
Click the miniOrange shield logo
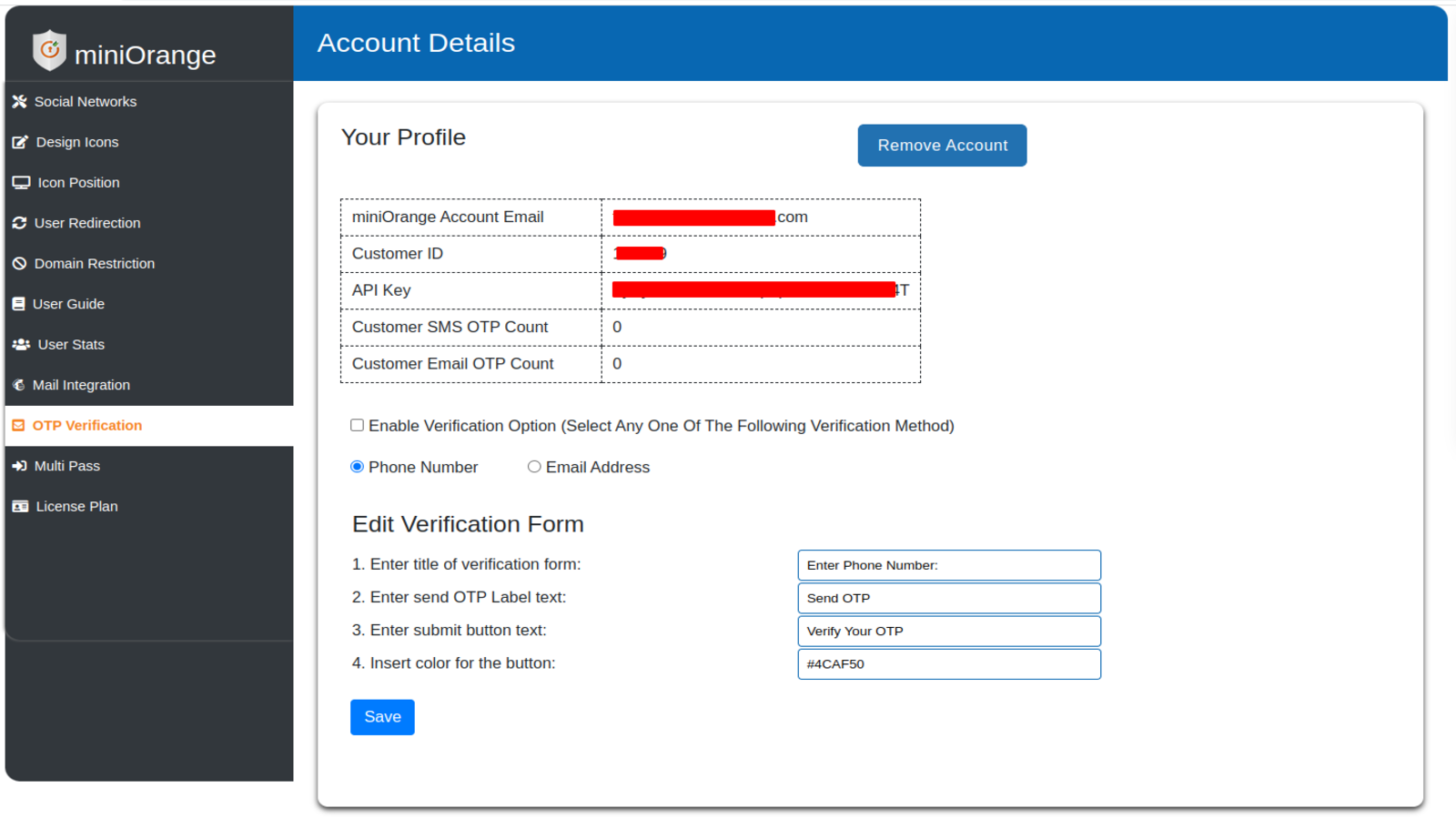click(x=49, y=49)
